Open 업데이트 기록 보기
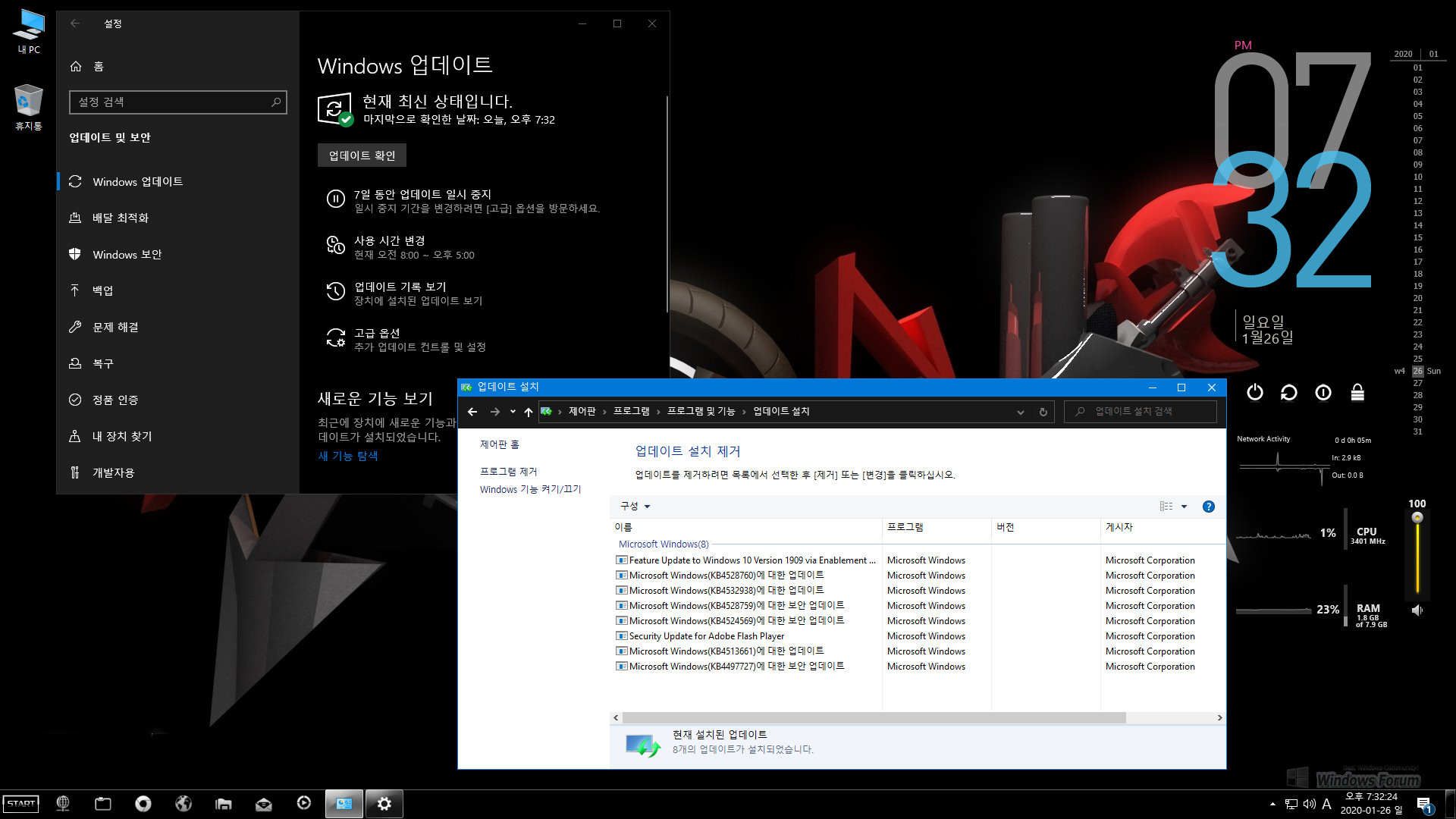1456x819 pixels. pos(418,293)
